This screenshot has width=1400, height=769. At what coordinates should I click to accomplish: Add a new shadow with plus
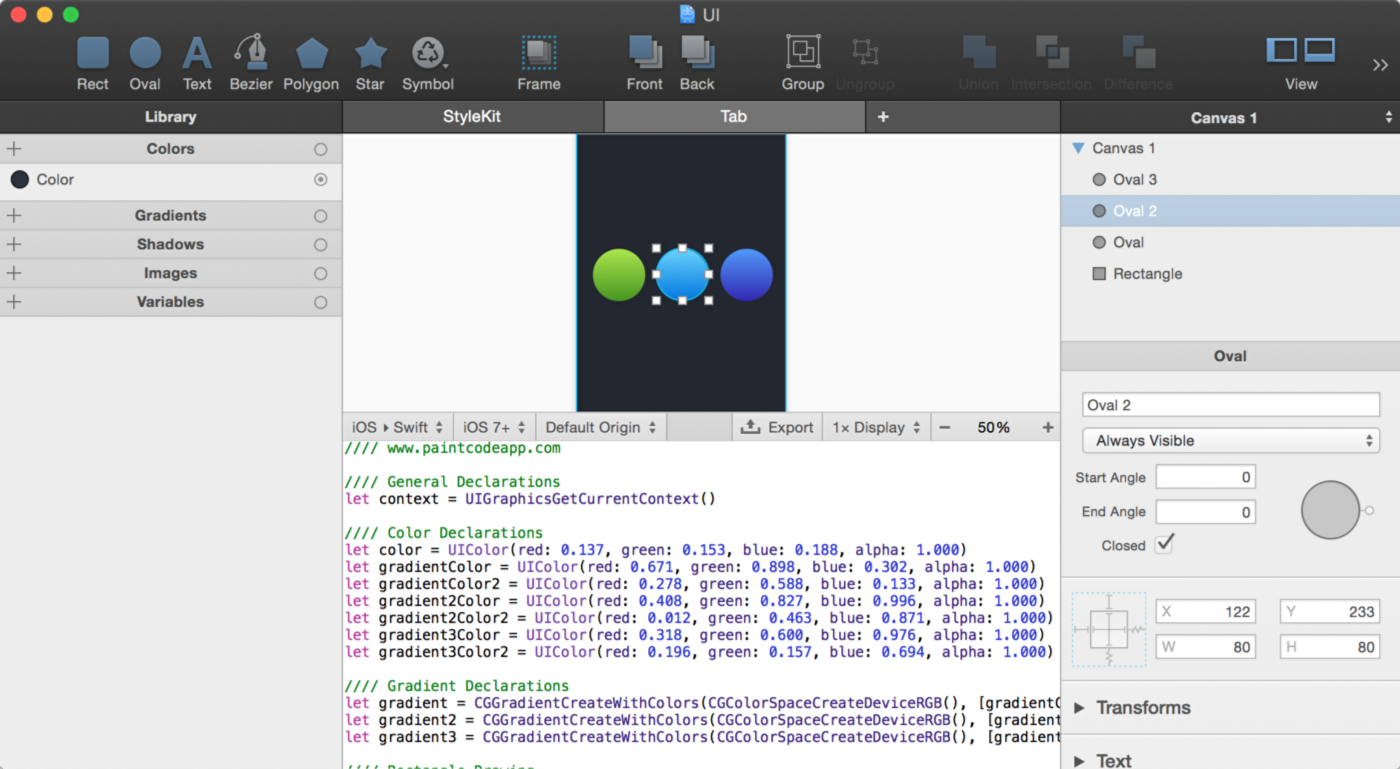click(14, 244)
